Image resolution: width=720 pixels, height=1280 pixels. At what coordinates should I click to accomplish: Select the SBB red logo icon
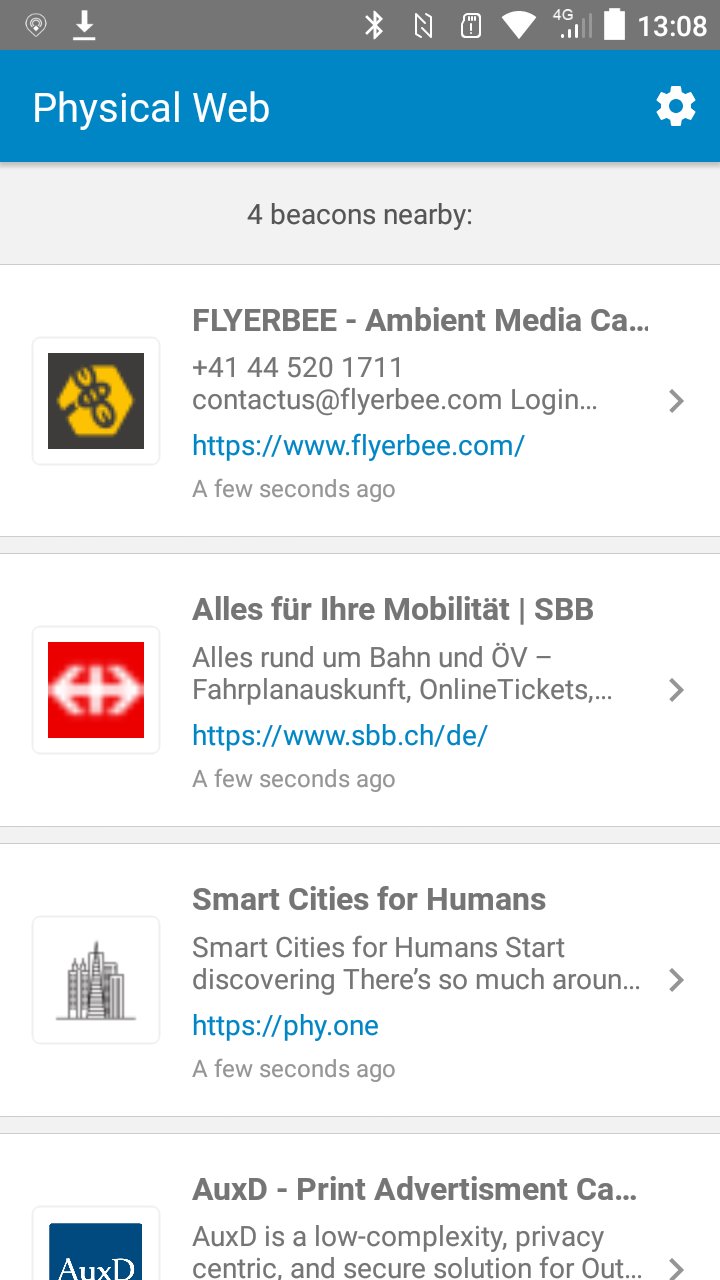click(95, 690)
